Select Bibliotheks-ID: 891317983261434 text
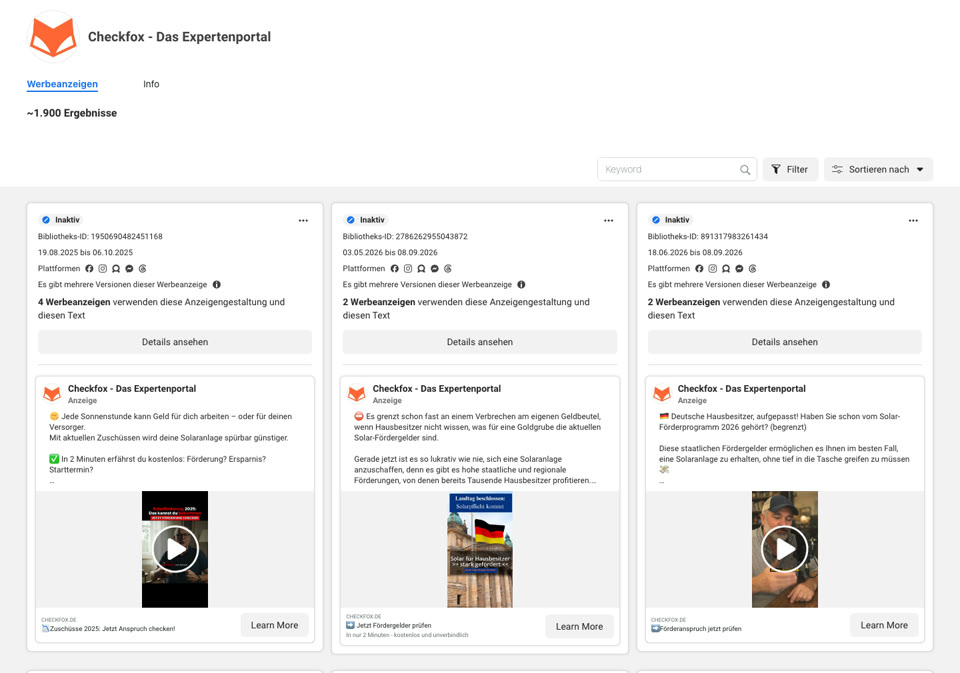Image resolution: width=960 pixels, height=673 pixels. [x=708, y=236]
